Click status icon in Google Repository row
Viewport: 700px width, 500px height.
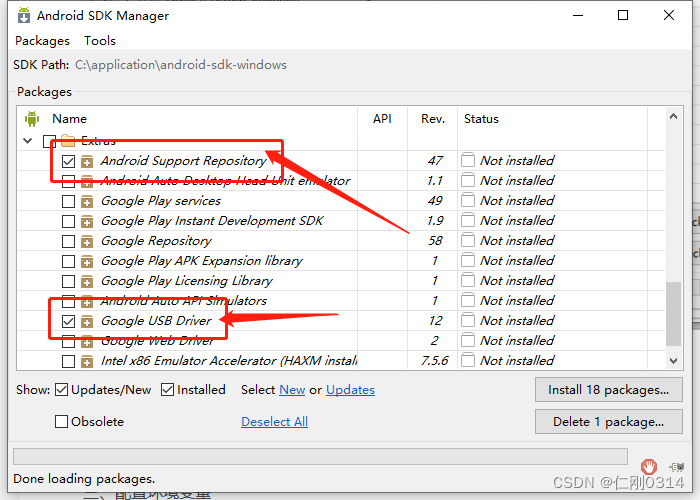click(468, 240)
